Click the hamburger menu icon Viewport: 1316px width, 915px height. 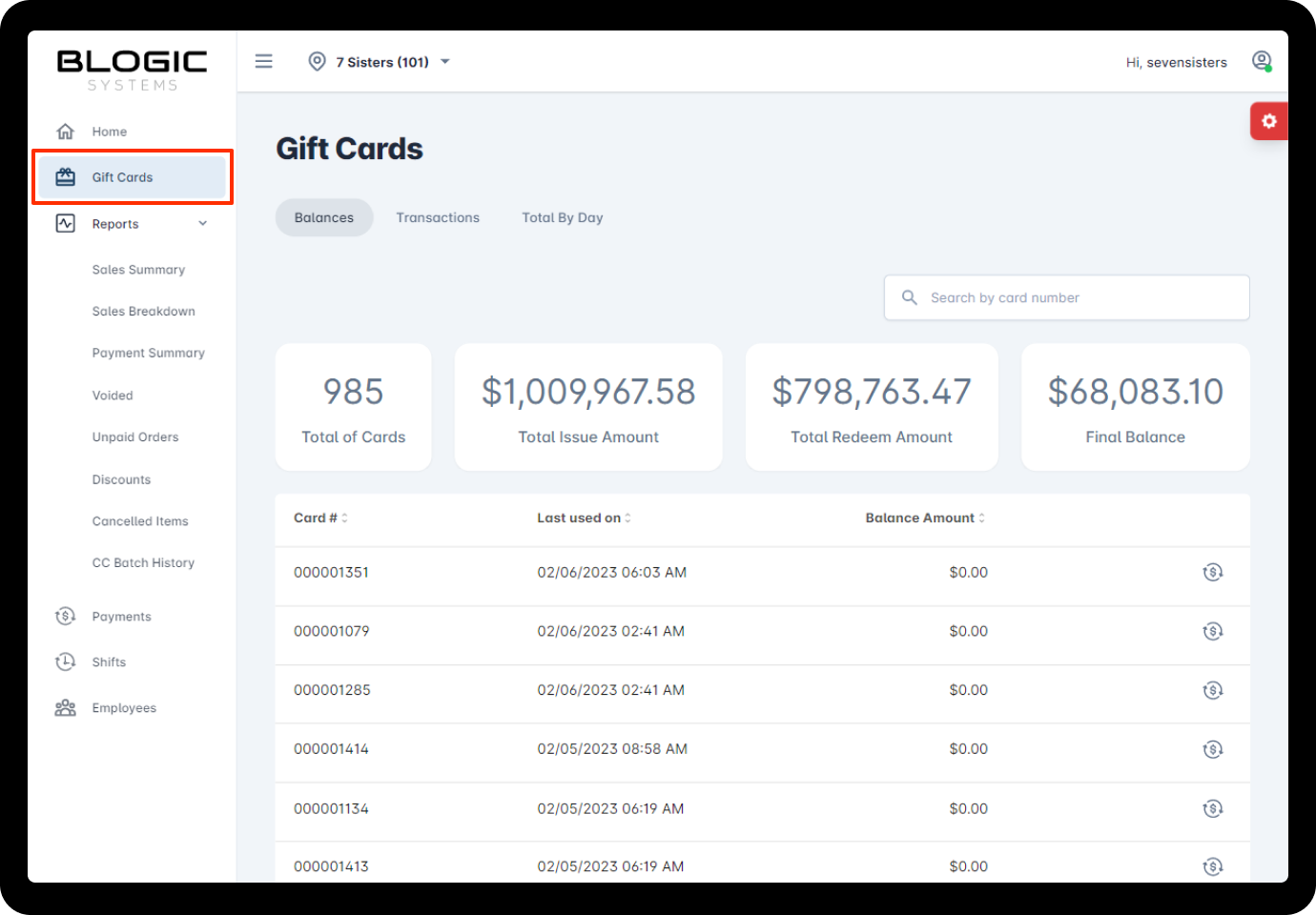(264, 62)
